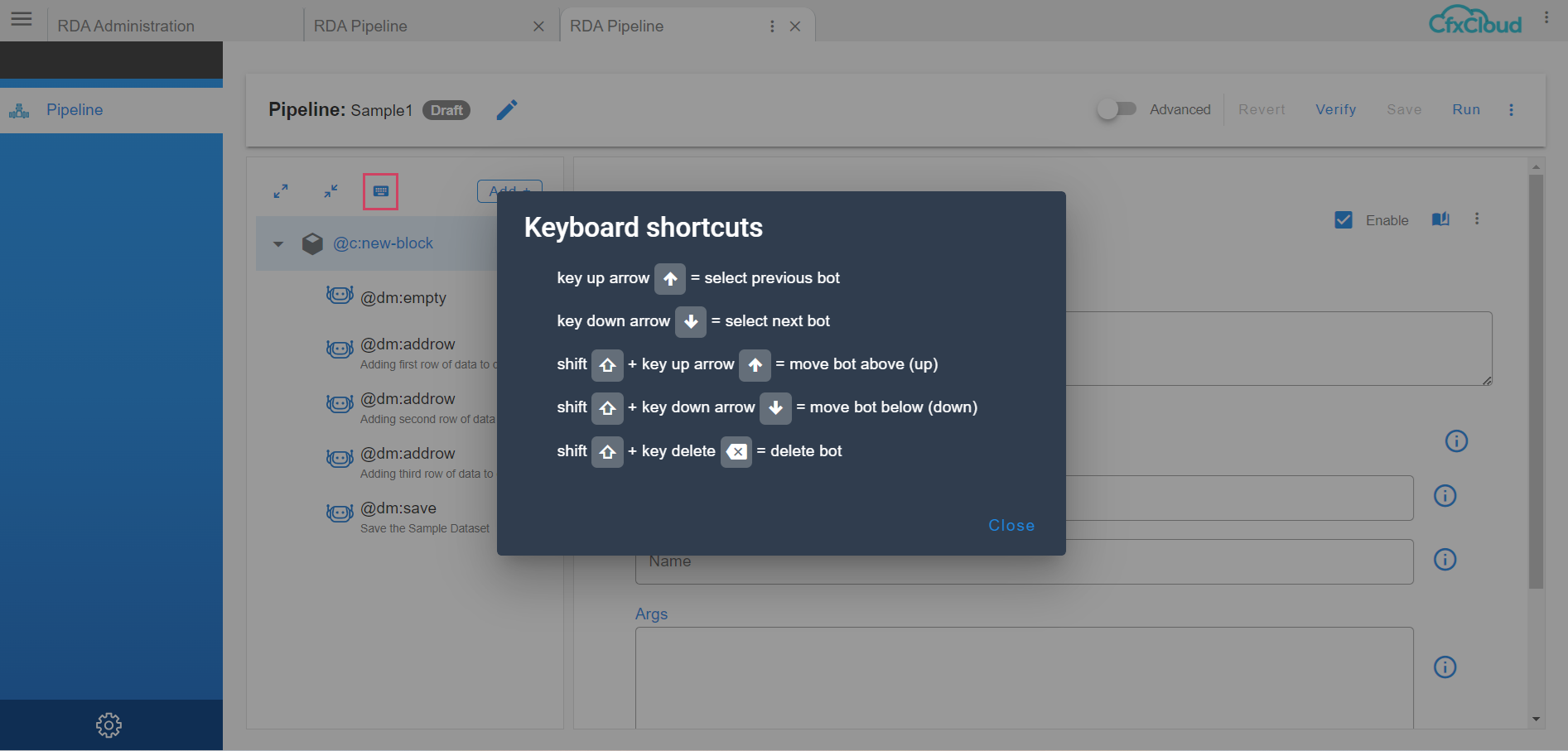Rename pipeline using the pencil edit icon
Image resolution: width=1568 pixels, height=751 pixels.
507,109
